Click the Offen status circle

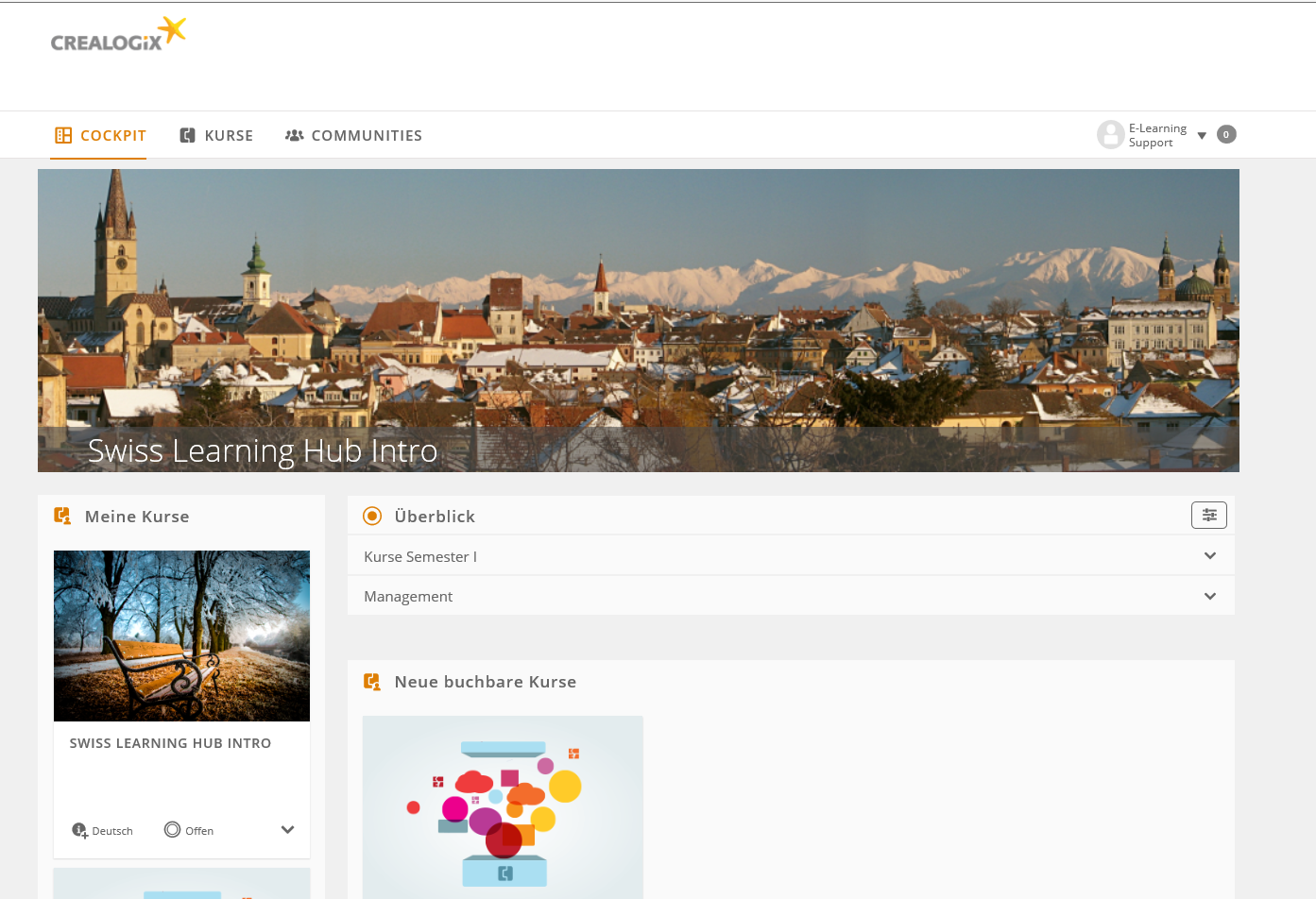172,829
